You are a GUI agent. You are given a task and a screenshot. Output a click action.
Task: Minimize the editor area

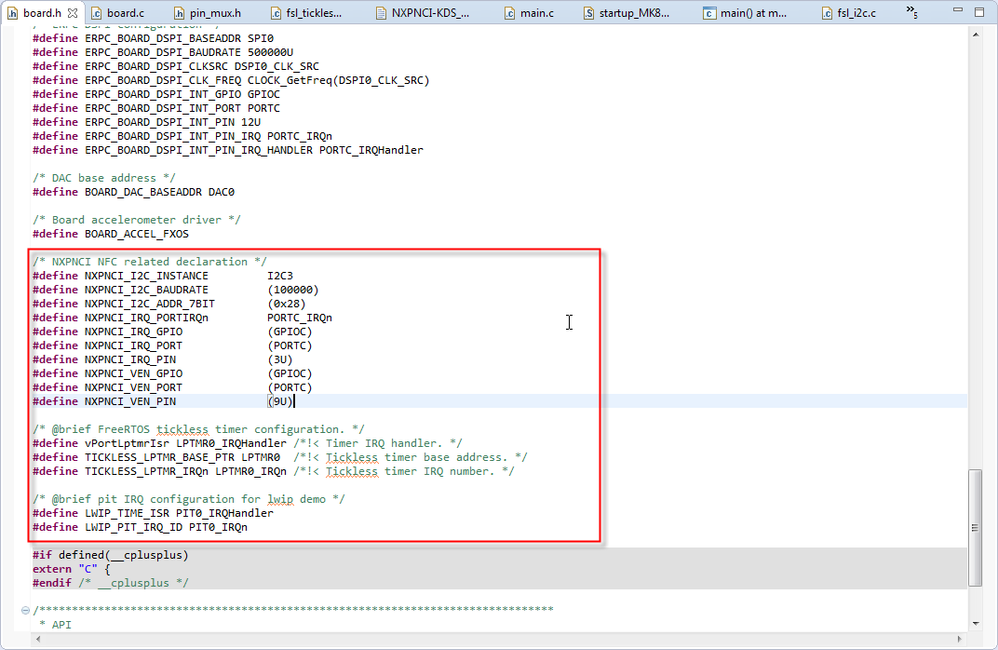957,11
